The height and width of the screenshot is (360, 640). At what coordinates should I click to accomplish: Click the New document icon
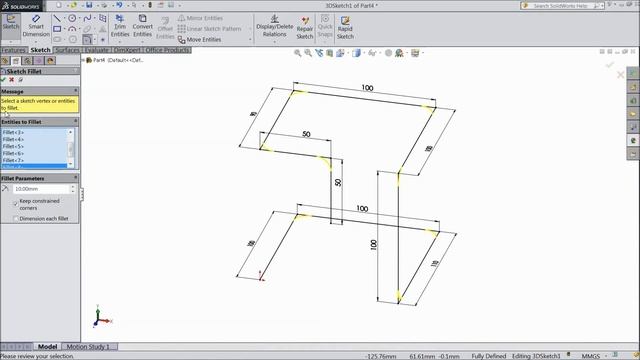(59, 5)
